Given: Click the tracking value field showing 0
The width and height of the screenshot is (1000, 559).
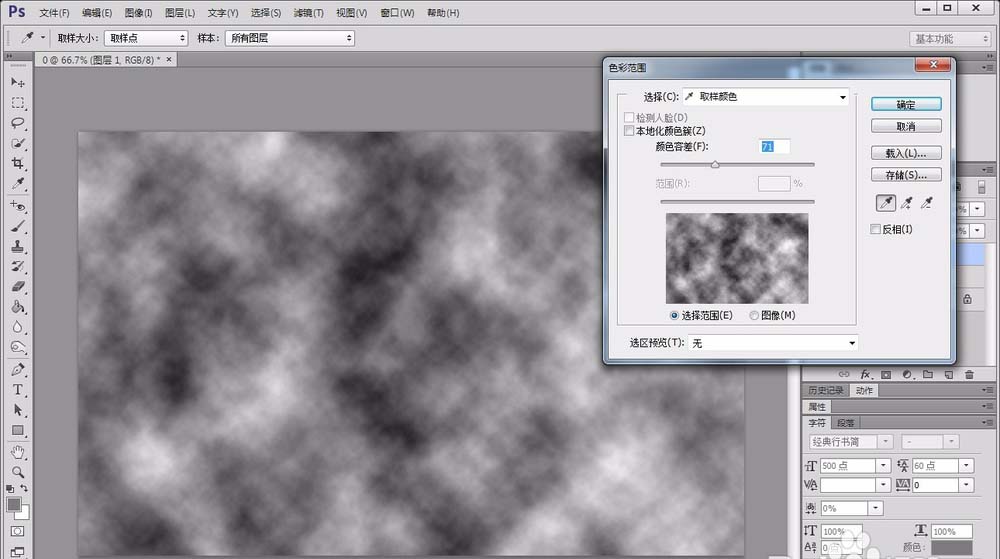Looking at the screenshot, I should 934,485.
